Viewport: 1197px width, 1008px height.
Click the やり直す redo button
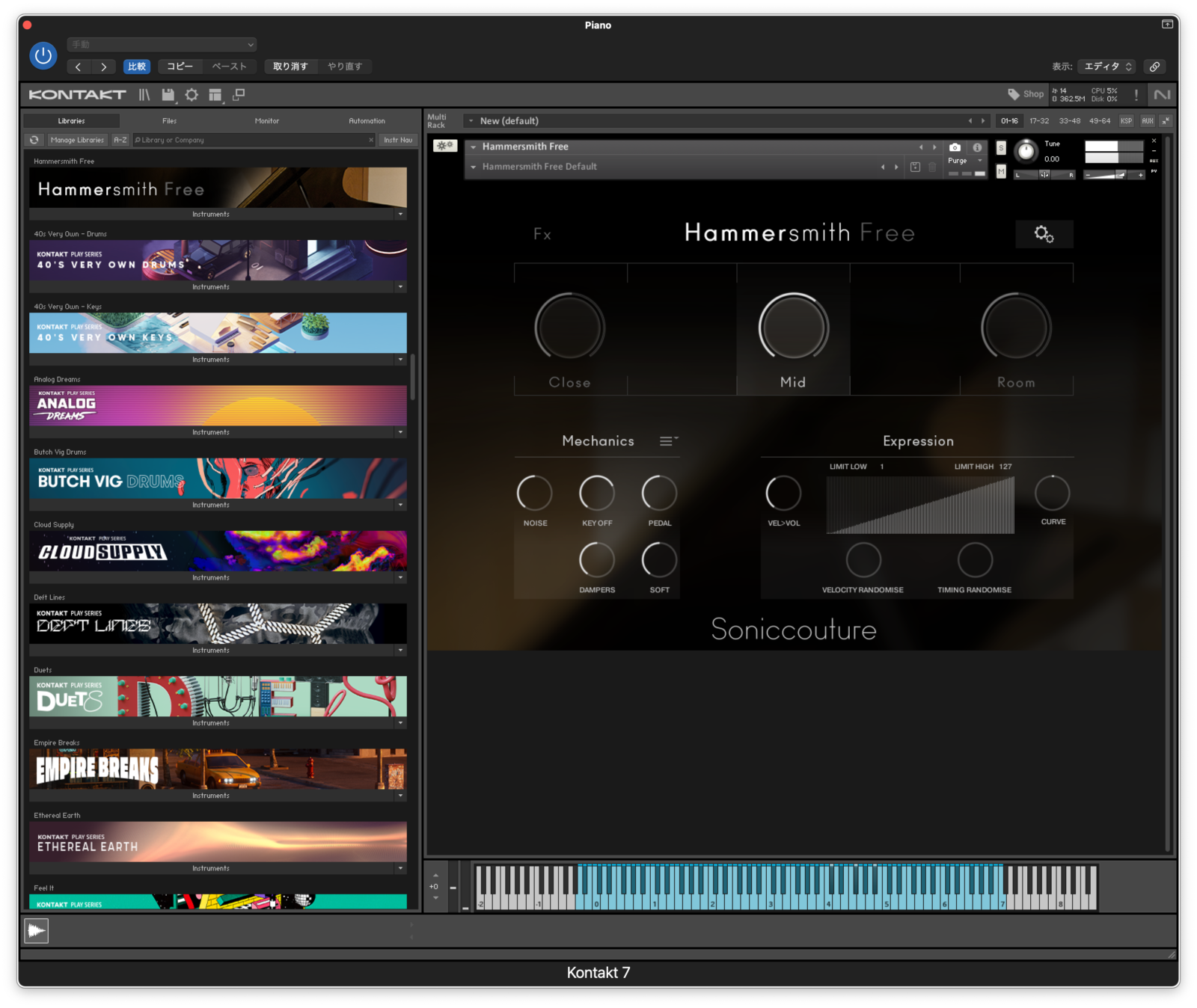pyautogui.click(x=344, y=67)
